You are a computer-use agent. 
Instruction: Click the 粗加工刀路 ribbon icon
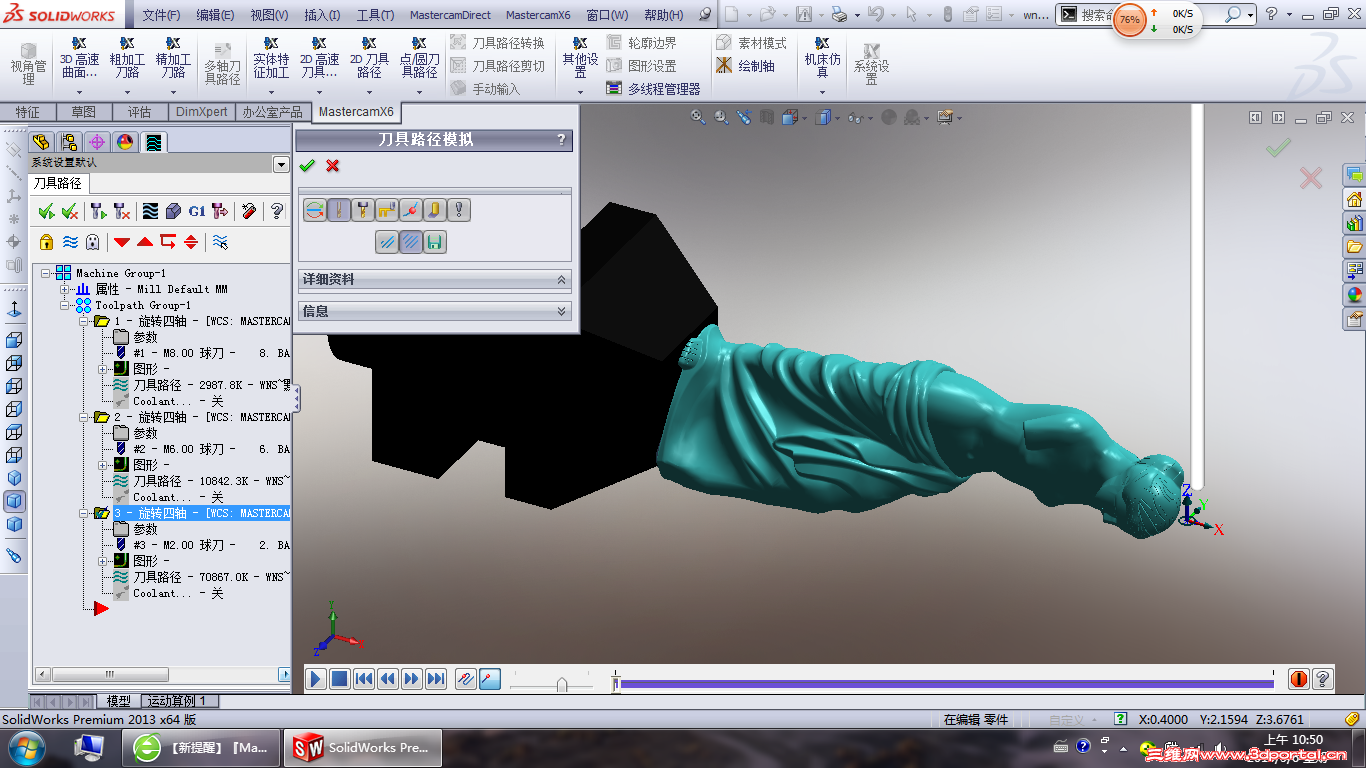[x=127, y=58]
